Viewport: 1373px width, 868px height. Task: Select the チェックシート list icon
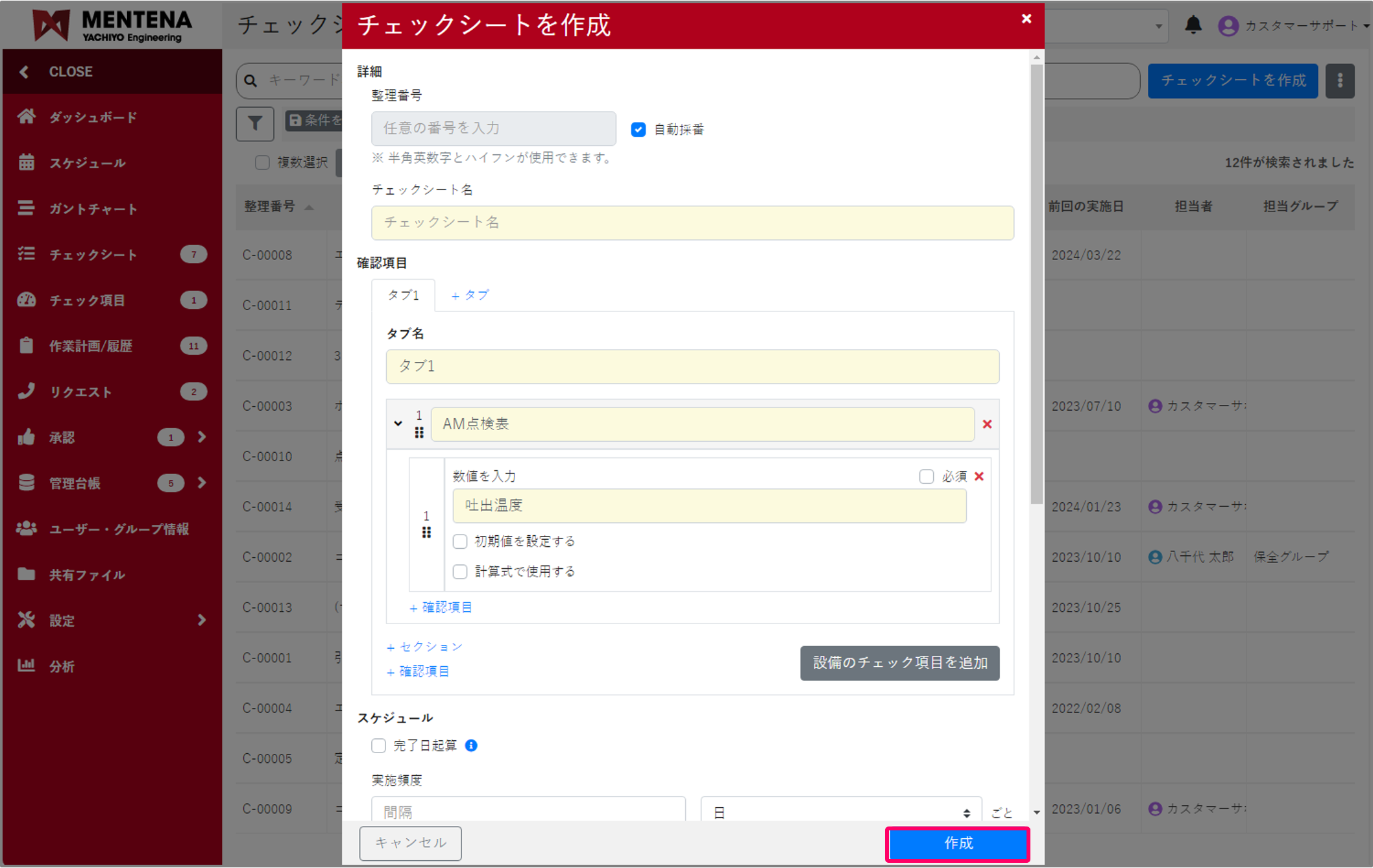point(27,254)
